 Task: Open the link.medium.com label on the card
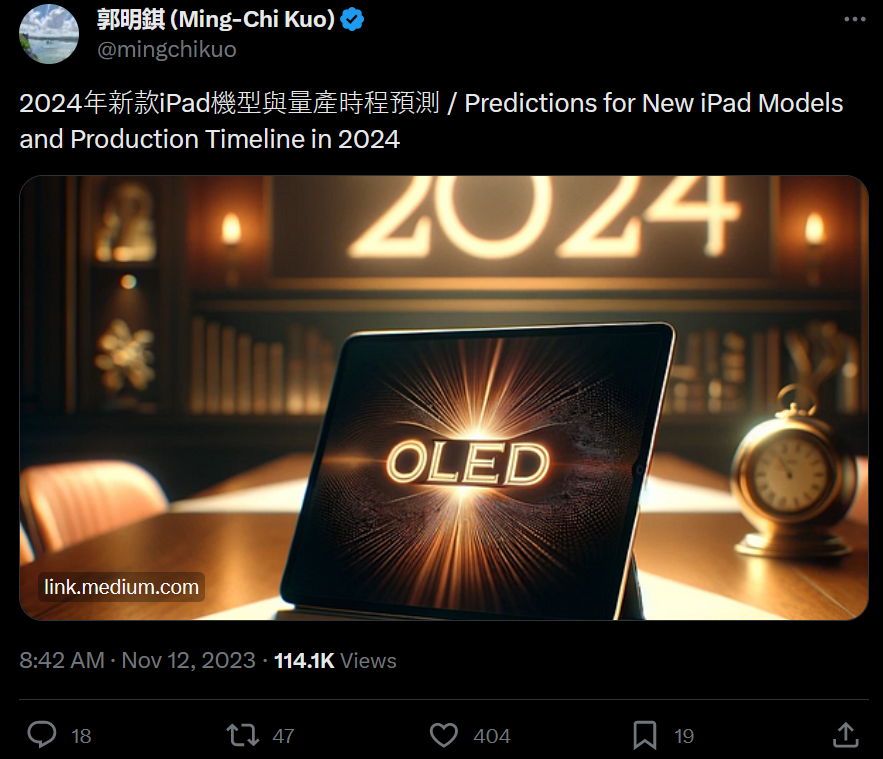point(121,587)
